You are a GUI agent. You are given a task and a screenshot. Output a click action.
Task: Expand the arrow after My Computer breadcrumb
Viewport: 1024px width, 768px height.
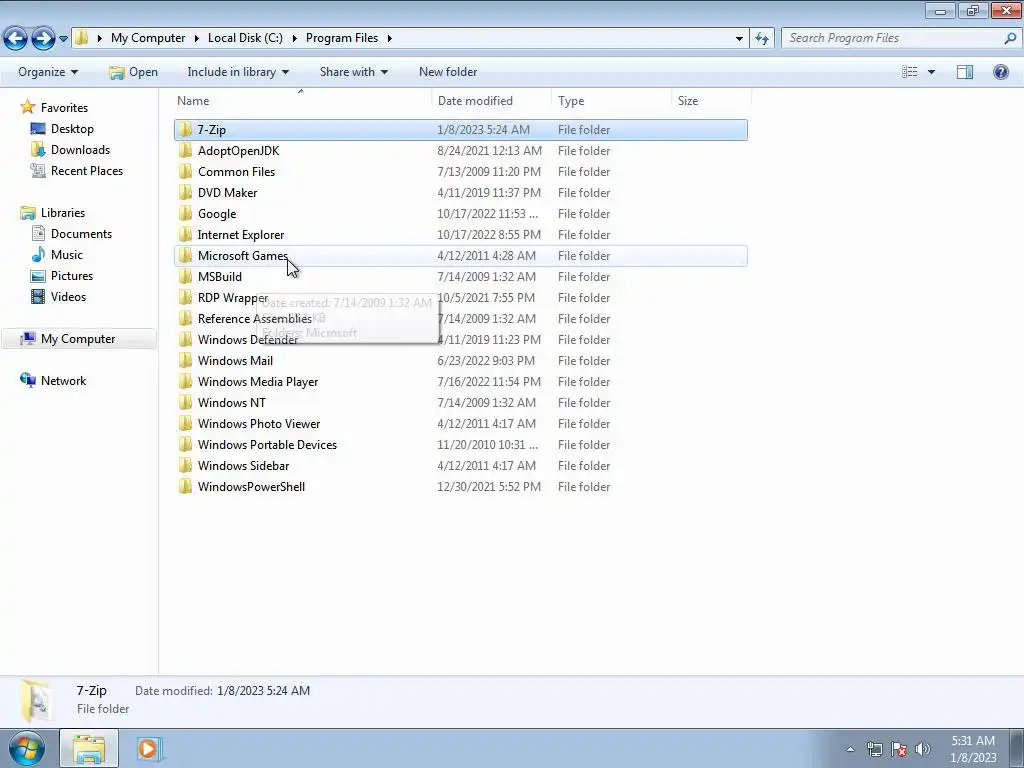(x=197, y=38)
